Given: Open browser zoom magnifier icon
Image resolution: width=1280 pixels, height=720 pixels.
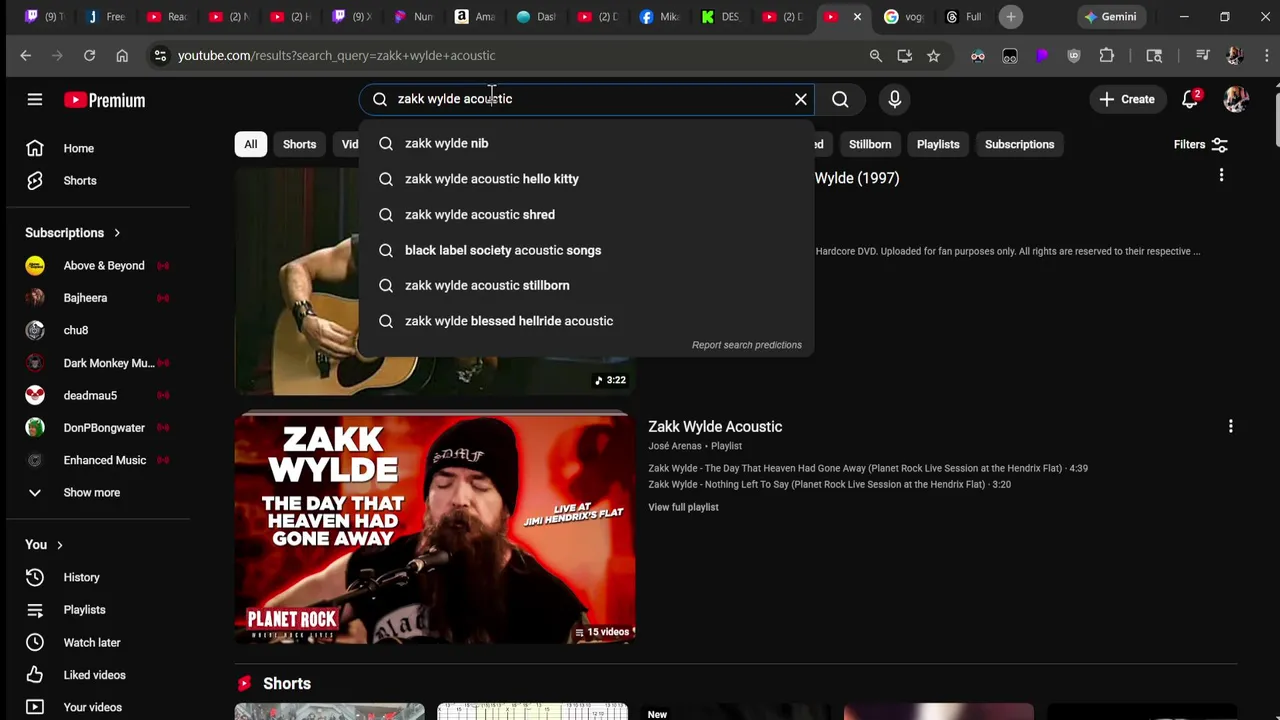Looking at the screenshot, I should tap(876, 56).
